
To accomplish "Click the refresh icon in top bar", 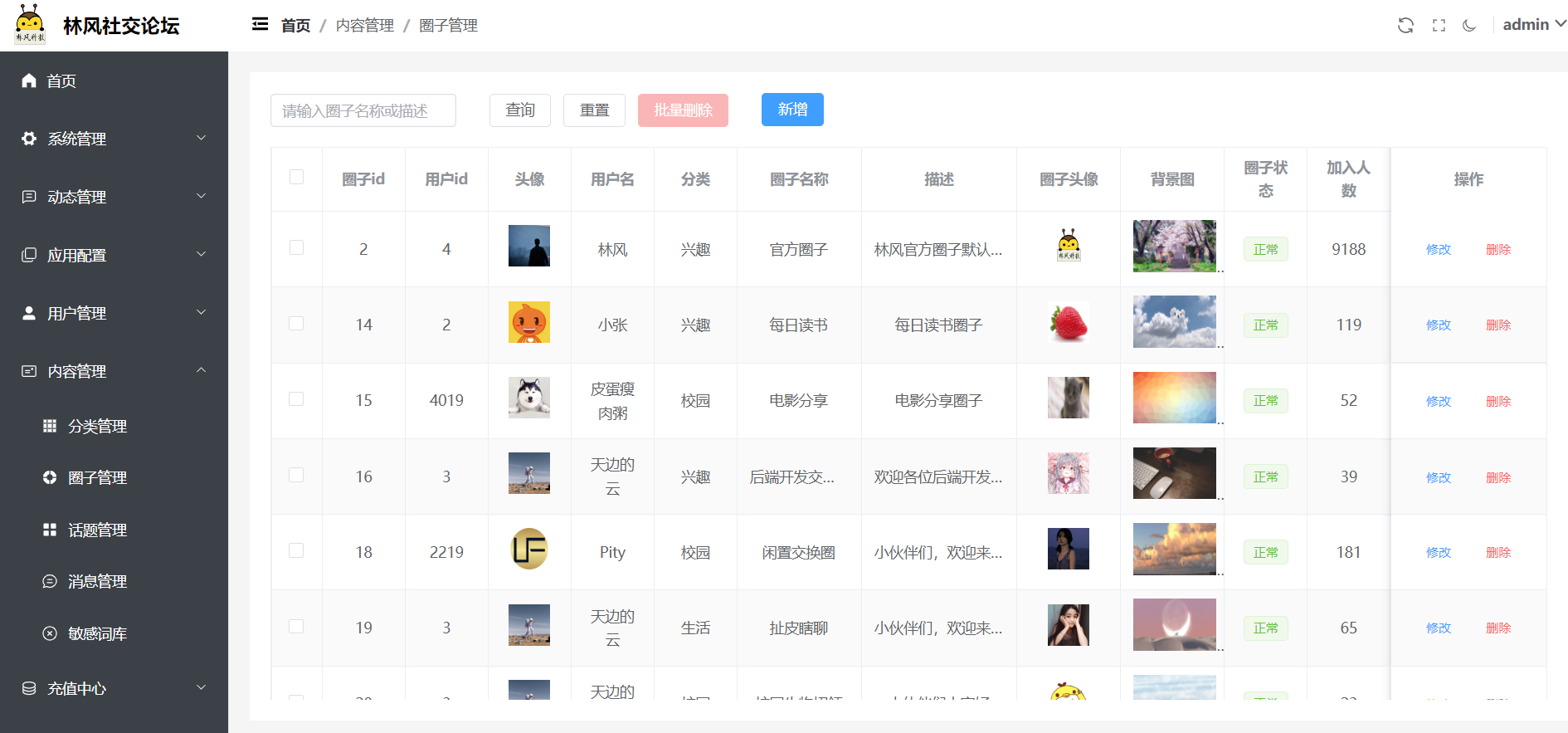I will coord(1405,26).
